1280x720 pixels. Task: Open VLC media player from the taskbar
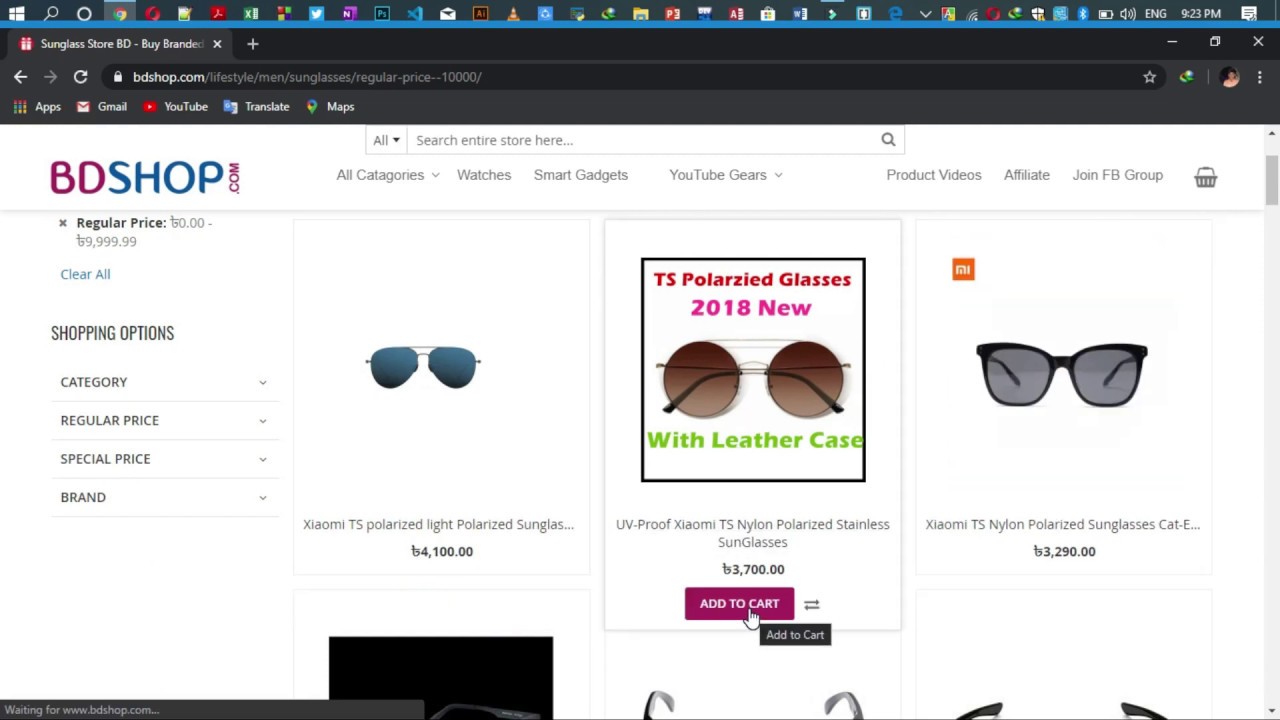point(513,14)
